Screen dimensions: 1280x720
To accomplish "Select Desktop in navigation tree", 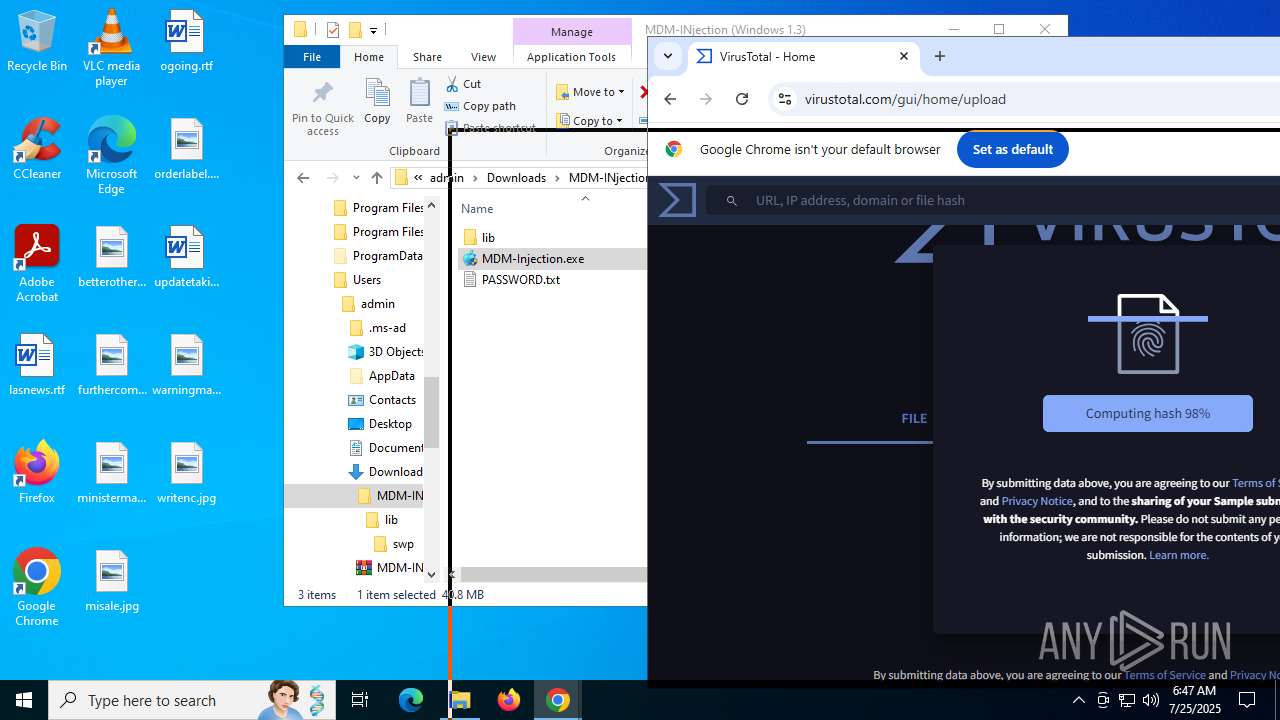I will (x=390, y=424).
